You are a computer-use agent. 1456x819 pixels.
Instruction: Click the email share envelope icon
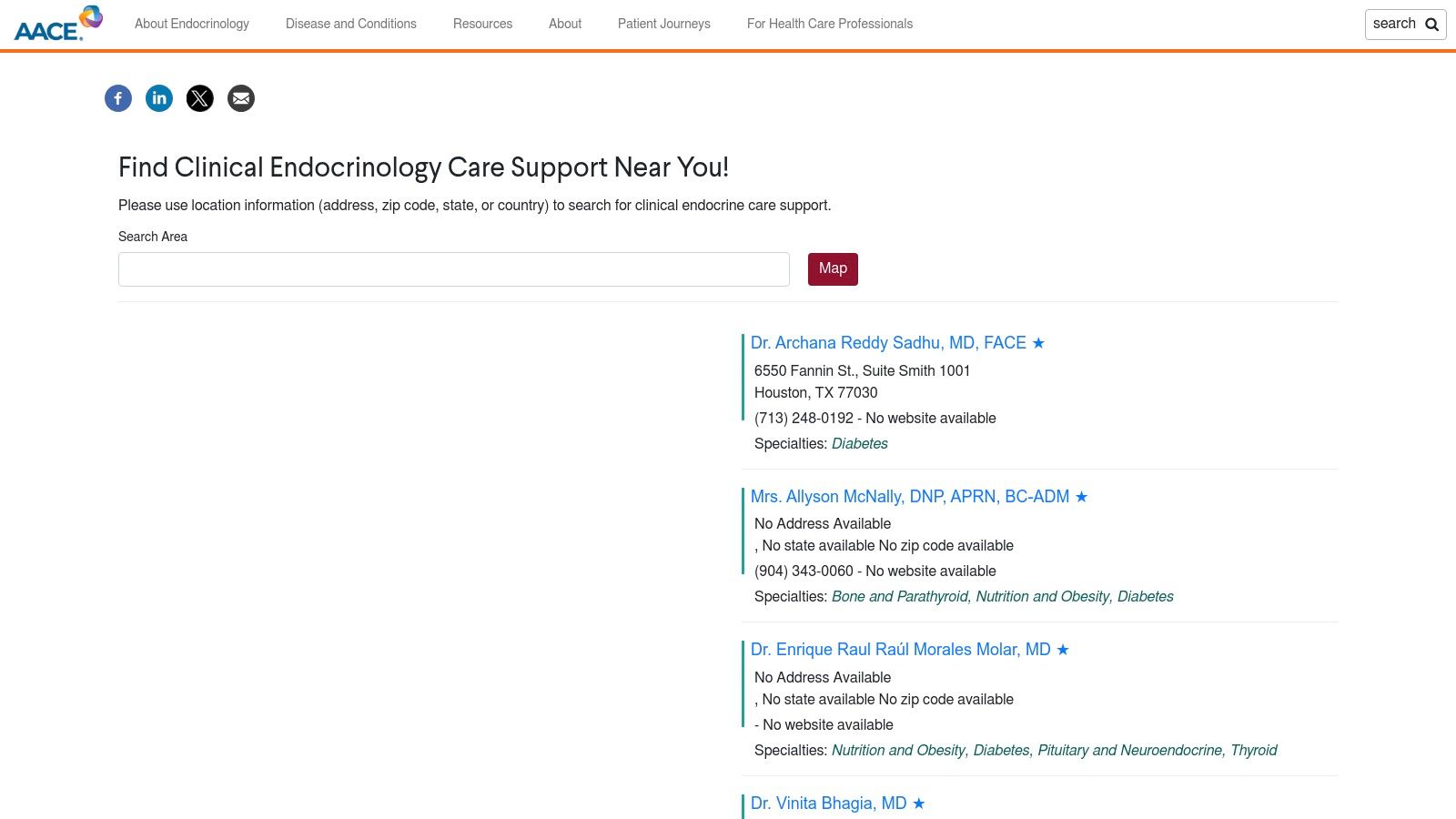point(241,98)
